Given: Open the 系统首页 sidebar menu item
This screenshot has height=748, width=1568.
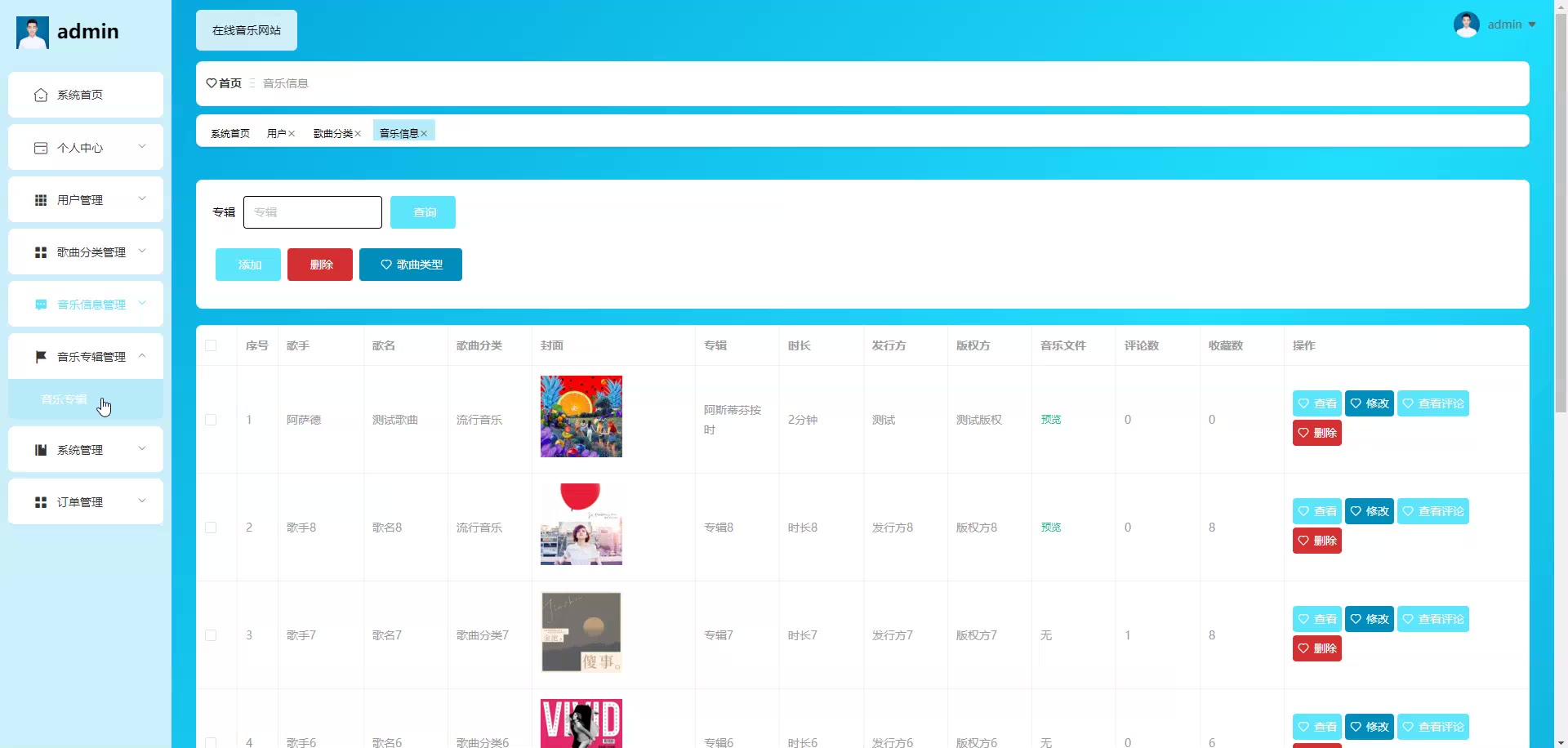Looking at the screenshot, I should coord(86,95).
